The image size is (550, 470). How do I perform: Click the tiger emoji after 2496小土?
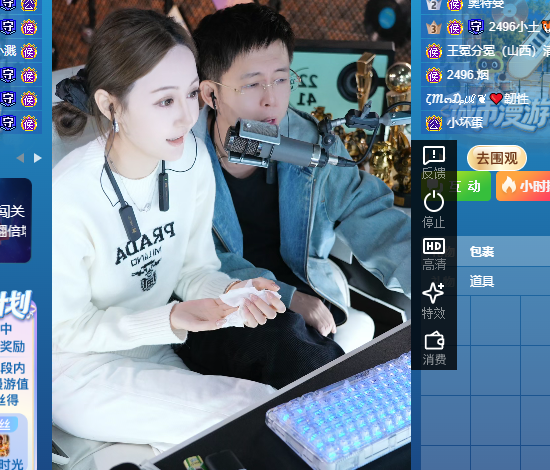[545, 27]
